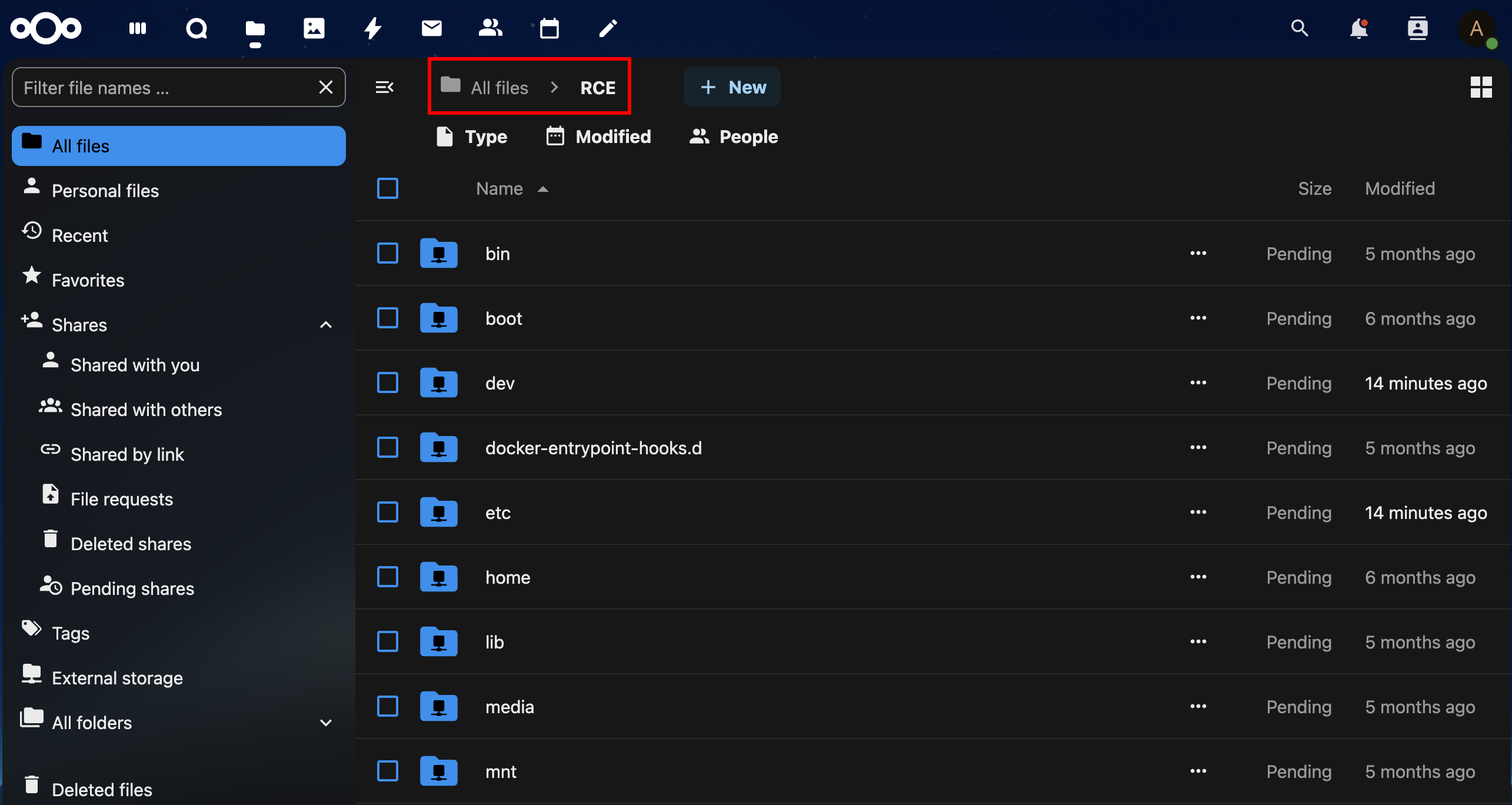Open the contacts menu icon

point(1418,28)
